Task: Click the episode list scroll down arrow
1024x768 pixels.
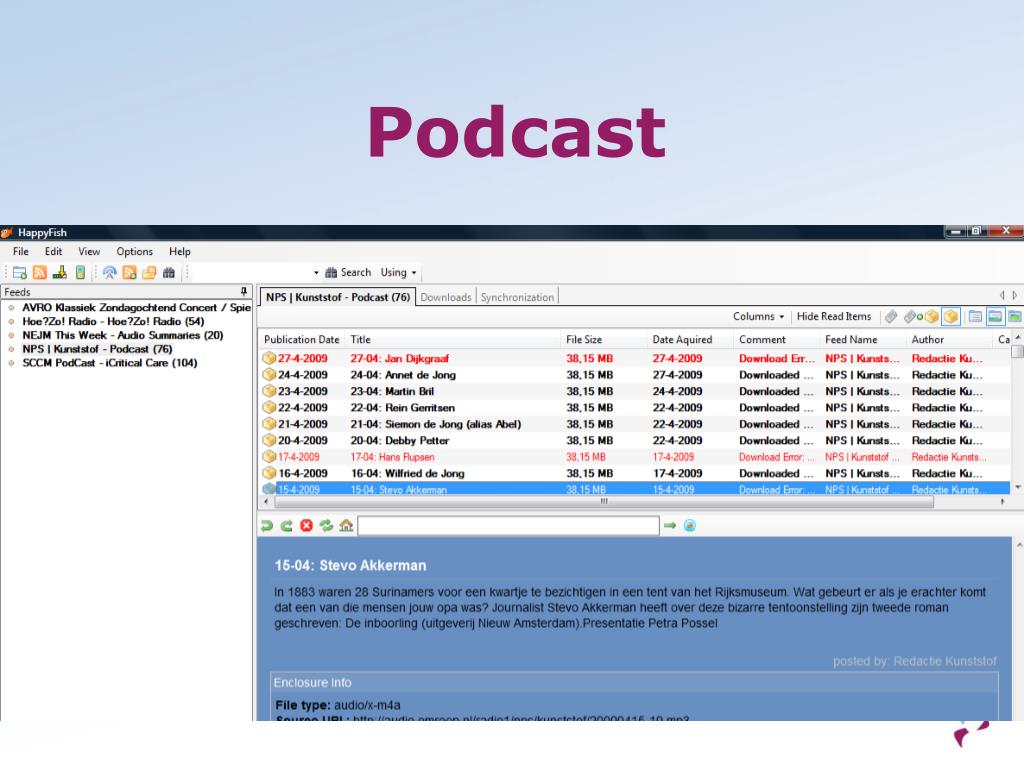Action: pos(1017,487)
